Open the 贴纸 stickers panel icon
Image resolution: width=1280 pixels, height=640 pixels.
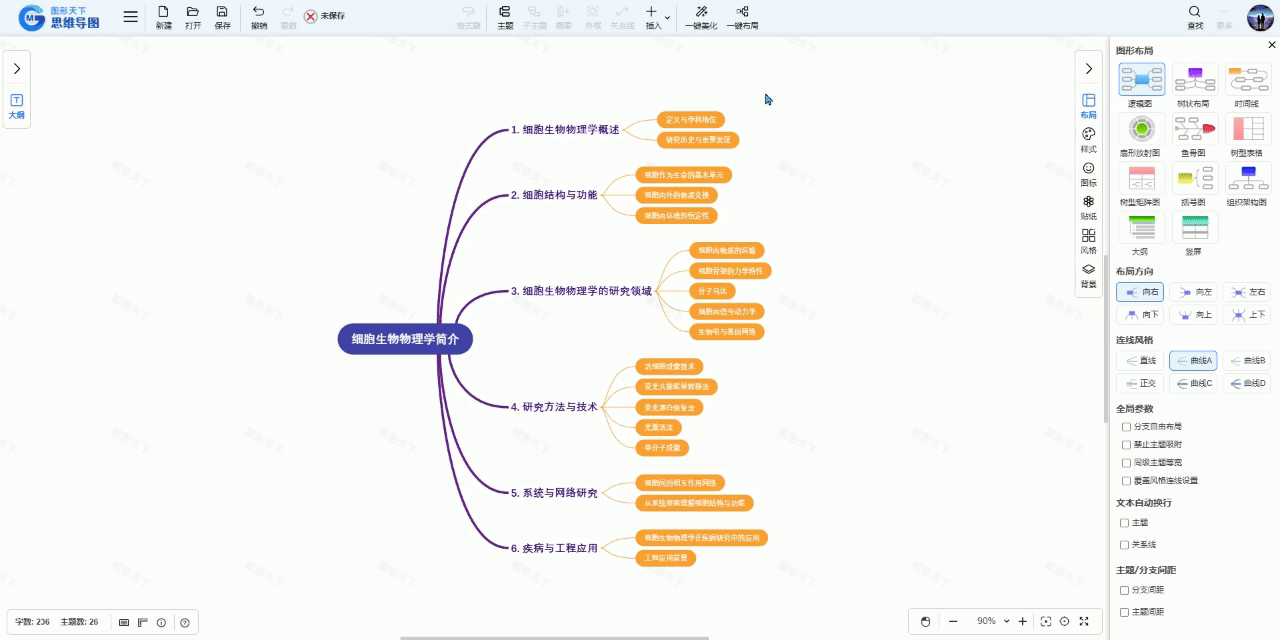click(x=1088, y=202)
